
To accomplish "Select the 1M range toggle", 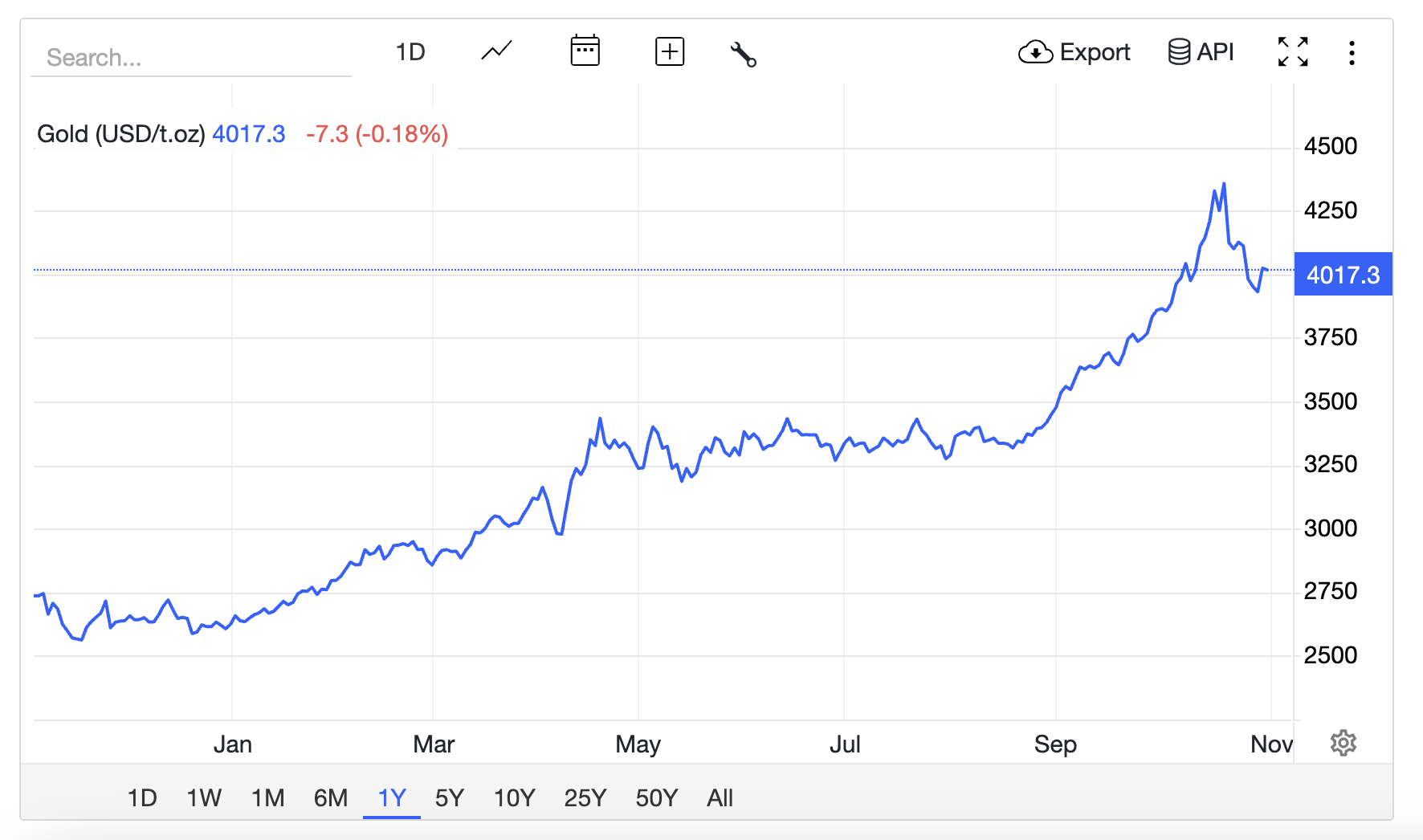I will [x=267, y=797].
